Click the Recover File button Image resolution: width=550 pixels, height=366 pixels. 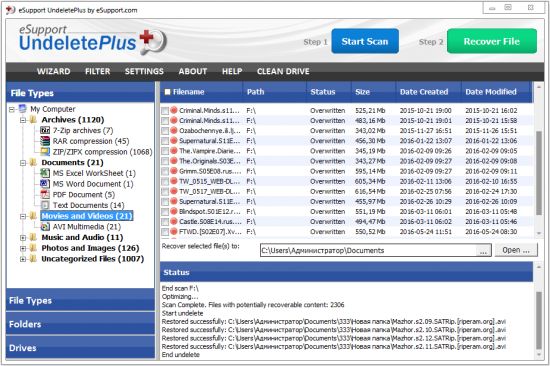(492, 41)
